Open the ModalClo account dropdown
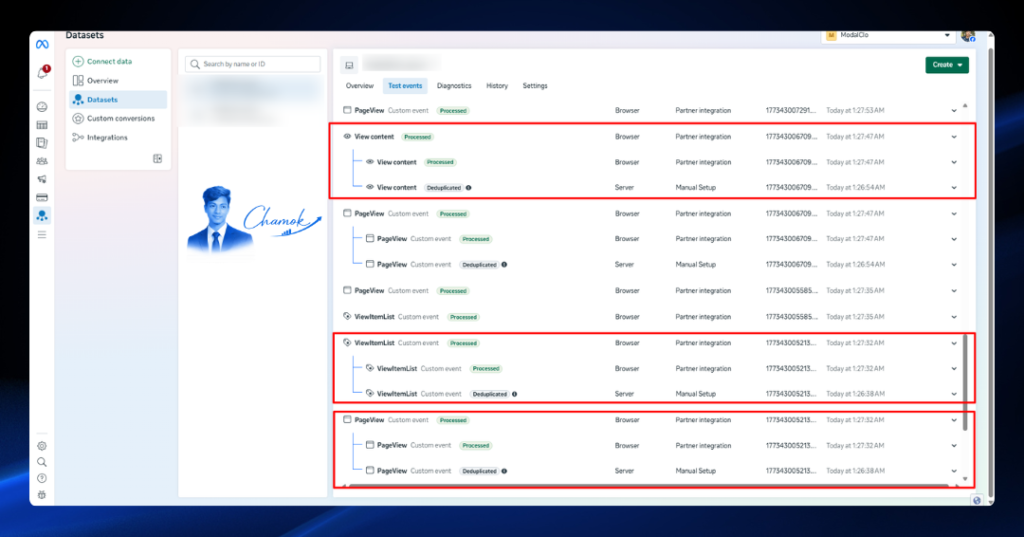Screen dimensions: 1024x537 (x=888, y=35)
